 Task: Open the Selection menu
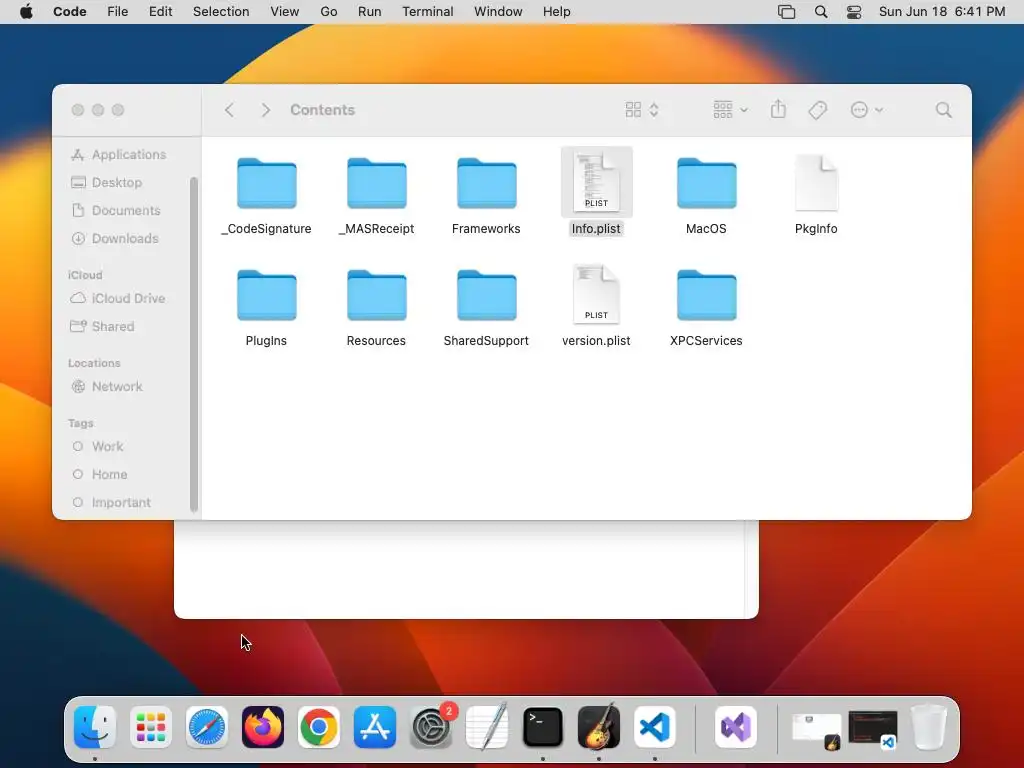point(221,12)
